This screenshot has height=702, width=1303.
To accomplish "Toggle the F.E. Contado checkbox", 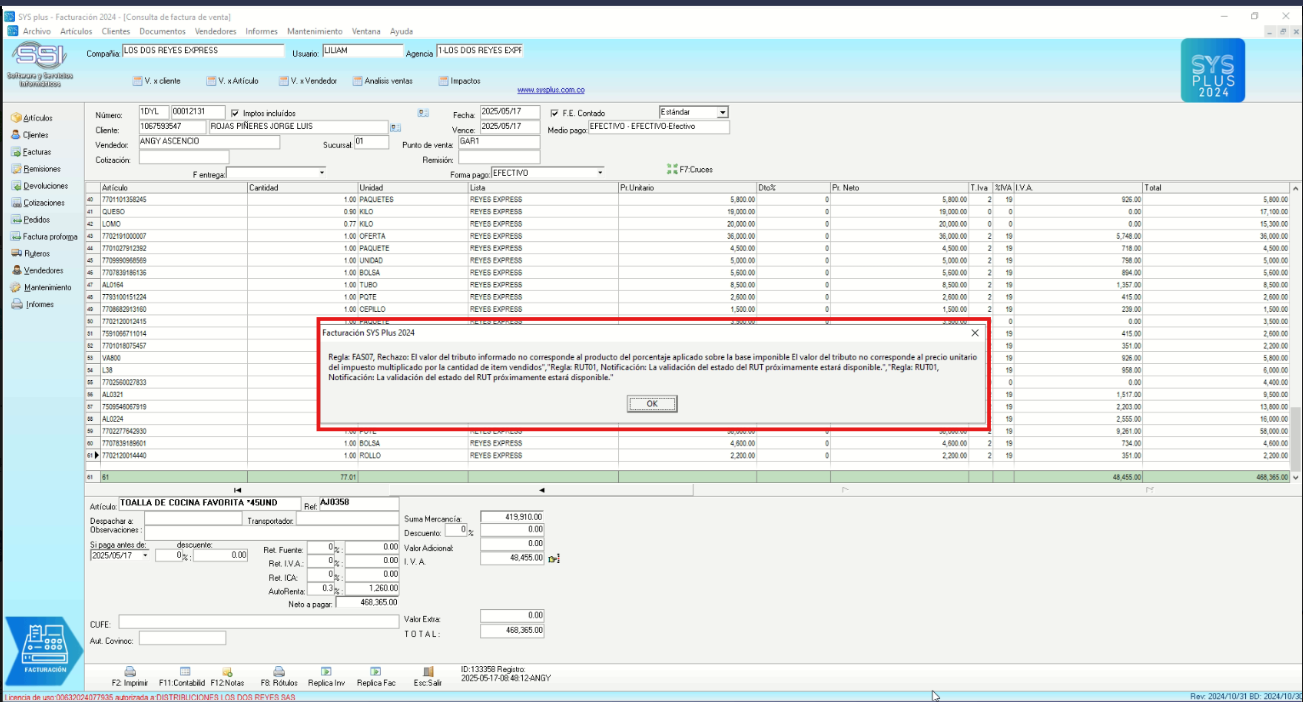I will [x=554, y=113].
